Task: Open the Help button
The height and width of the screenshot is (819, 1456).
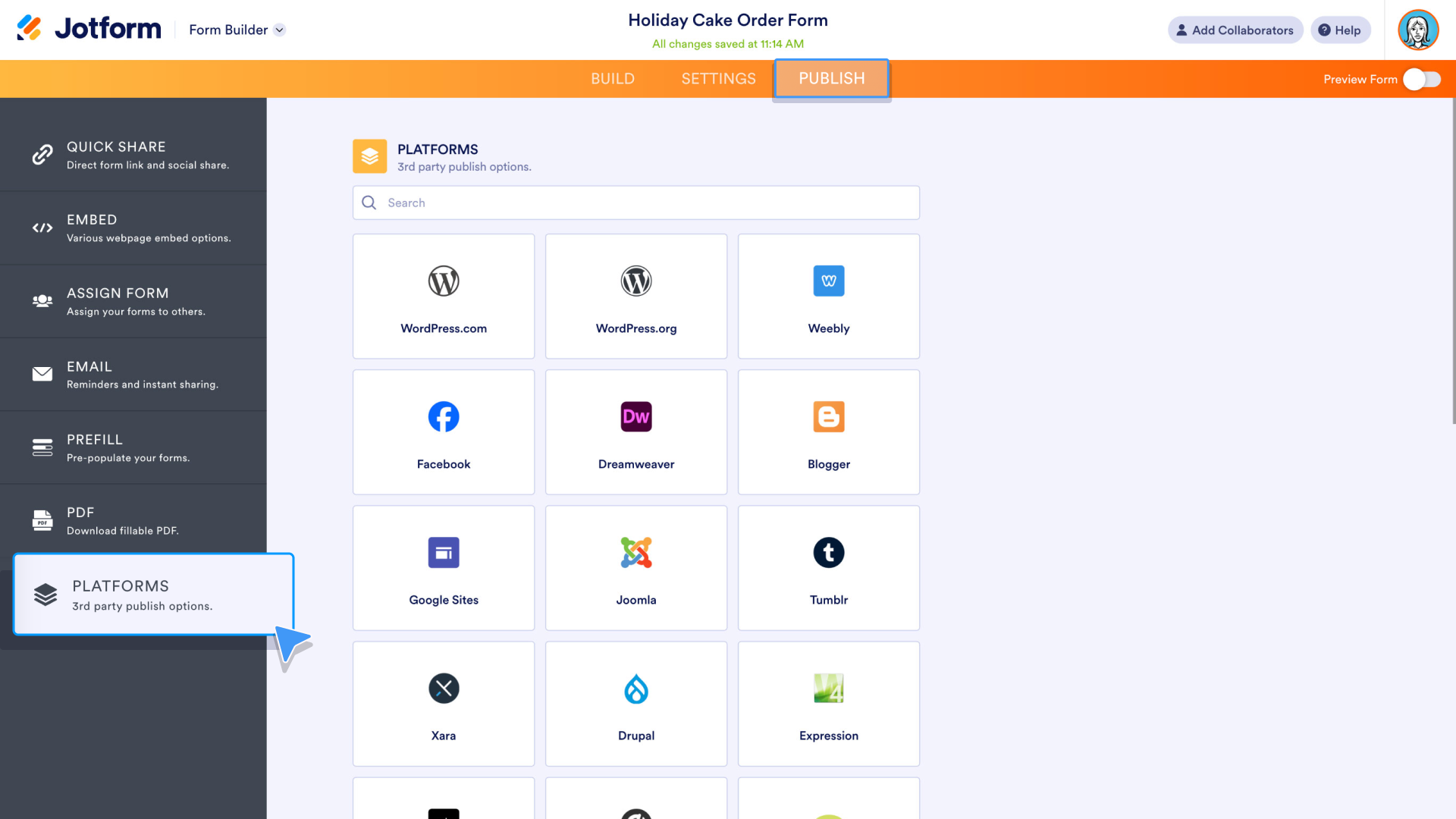Action: click(x=1340, y=30)
